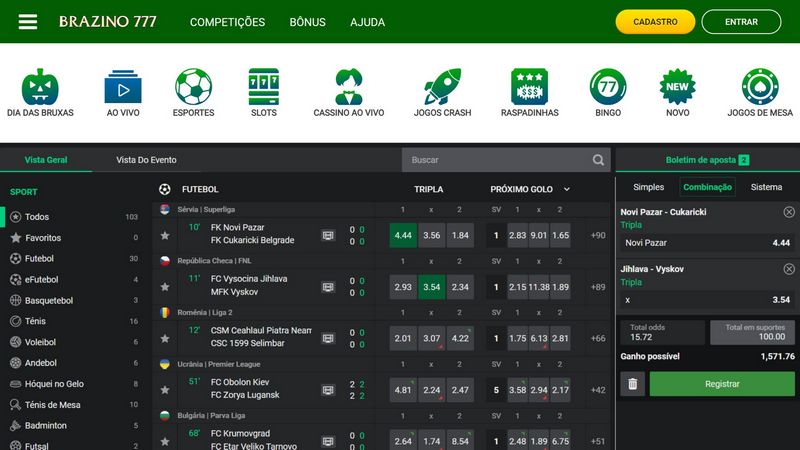This screenshot has width=800, height=450.
Task: Open the hamburger menu
Action: click(x=28, y=21)
